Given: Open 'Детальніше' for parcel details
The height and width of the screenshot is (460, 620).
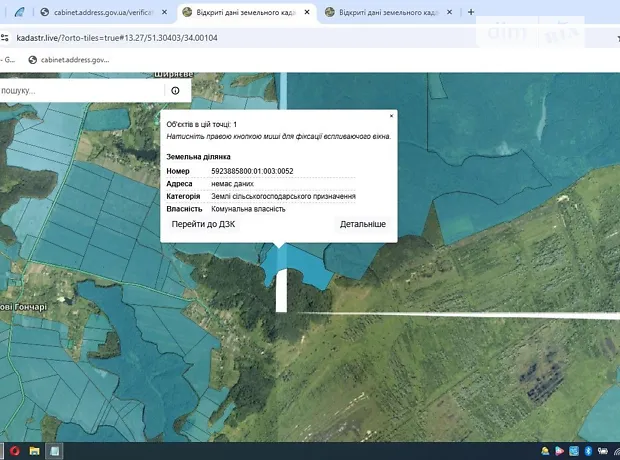Looking at the screenshot, I should coord(362,224).
